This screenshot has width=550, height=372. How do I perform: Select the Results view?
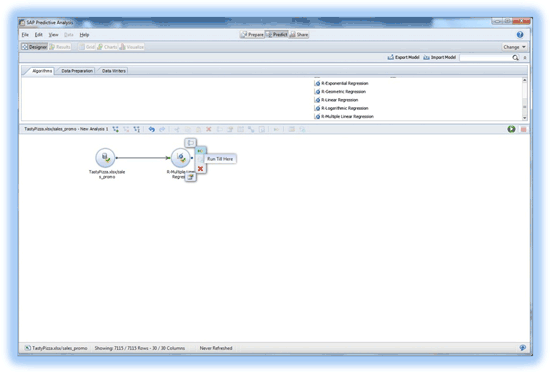click(60, 47)
